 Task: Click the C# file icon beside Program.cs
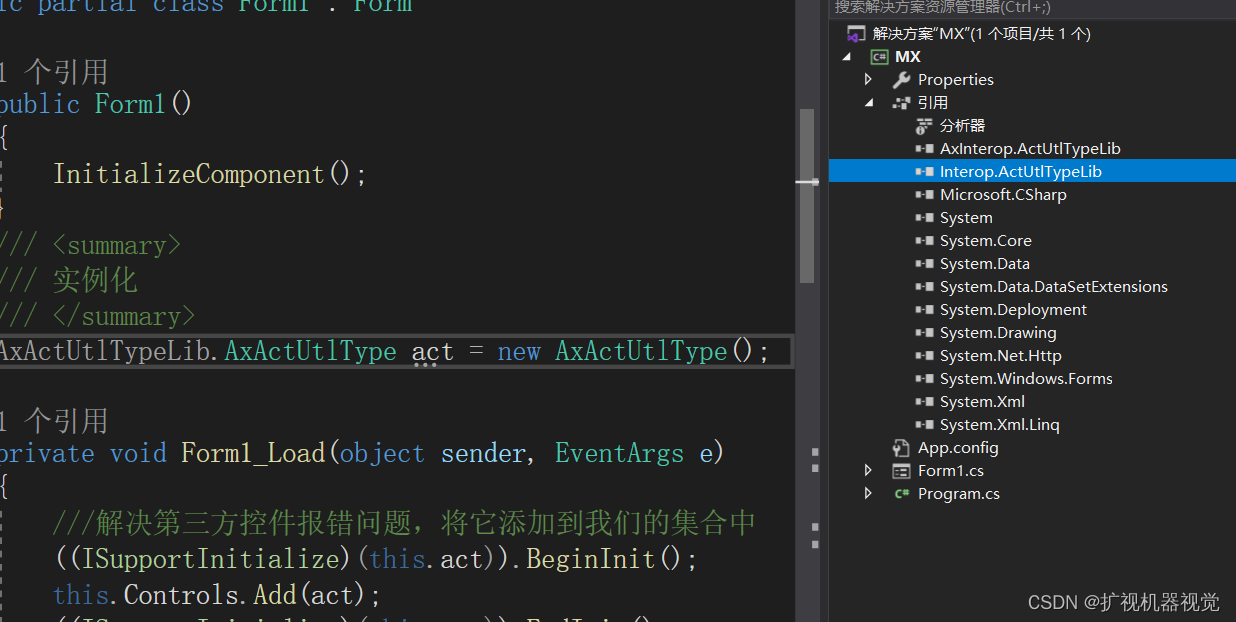[902, 493]
